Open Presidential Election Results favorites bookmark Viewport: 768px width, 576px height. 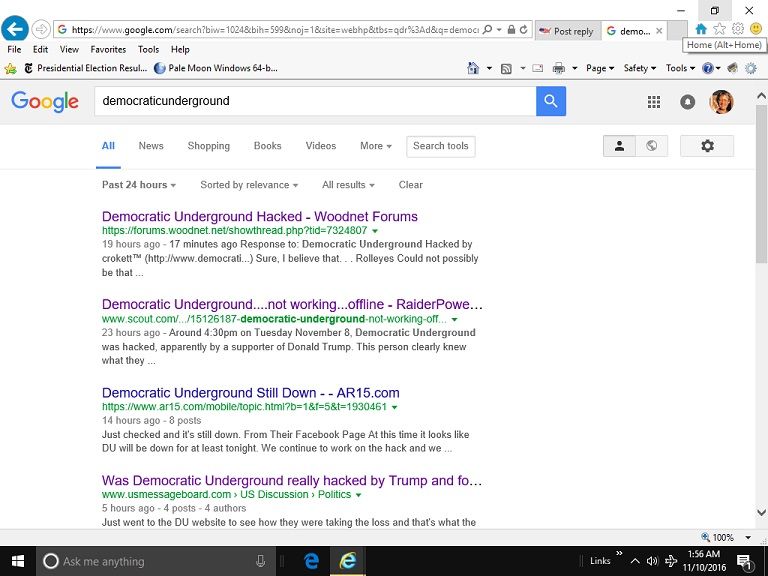point(86,68)
